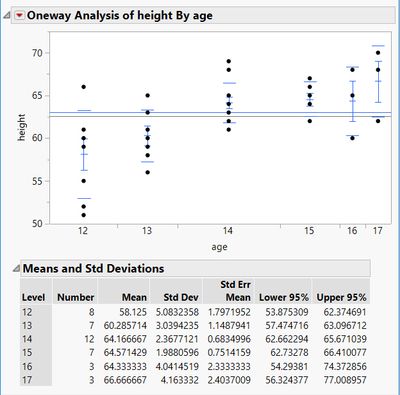The width and height of the screenshot is (400, 395).
Task: Click the Std Dev value 4.163332
Action: pyautogui.click(x=180, y=380)
